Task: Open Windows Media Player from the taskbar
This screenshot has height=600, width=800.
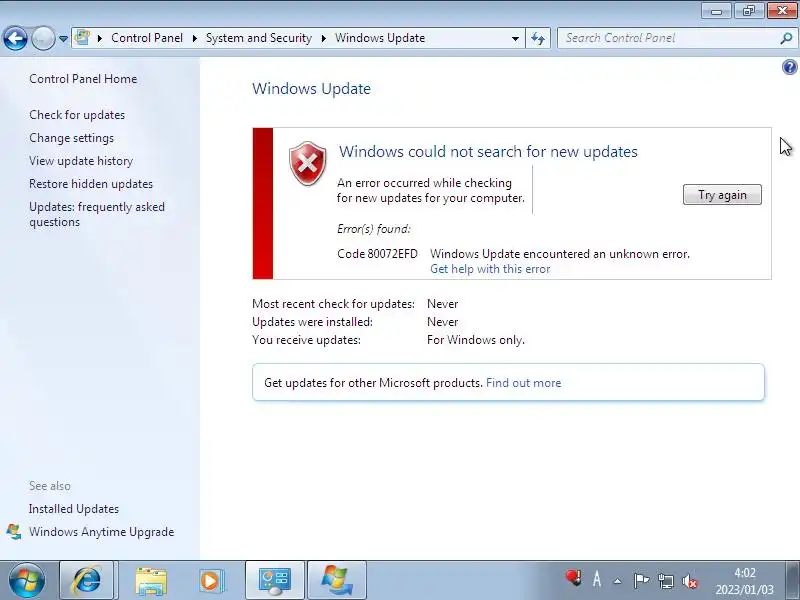Action: (210, 581)
